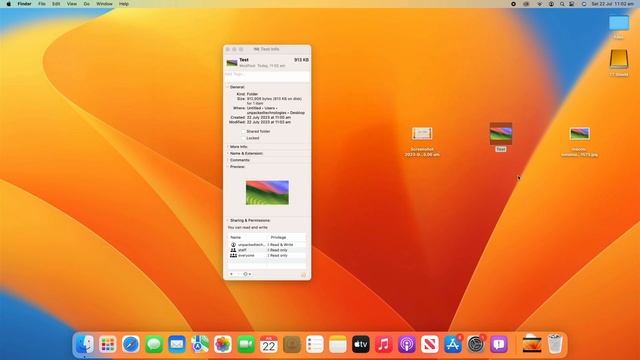Image resolution: width=640 pixels, height=360 pixels.
Task: Click the date and time in the menu bar
Action: (613, 4)
